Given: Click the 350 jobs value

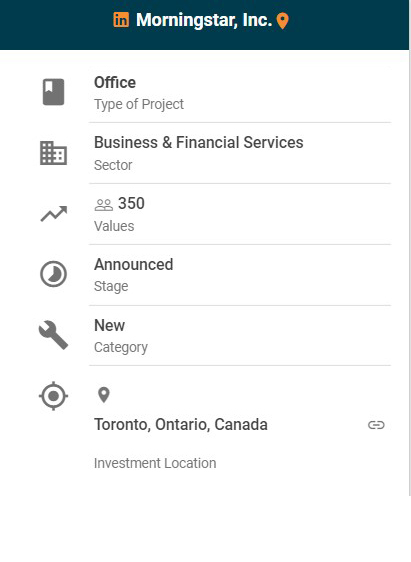Looking at the screenshot, I should 131,204.
